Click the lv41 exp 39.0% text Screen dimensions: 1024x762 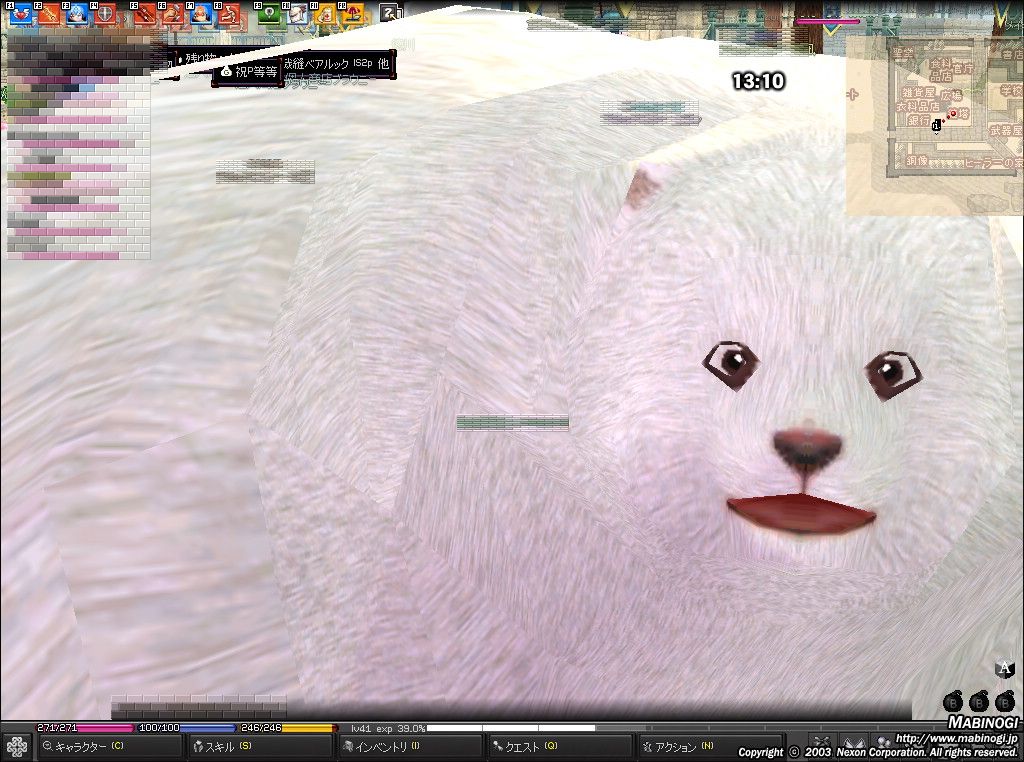pos(388,728)
